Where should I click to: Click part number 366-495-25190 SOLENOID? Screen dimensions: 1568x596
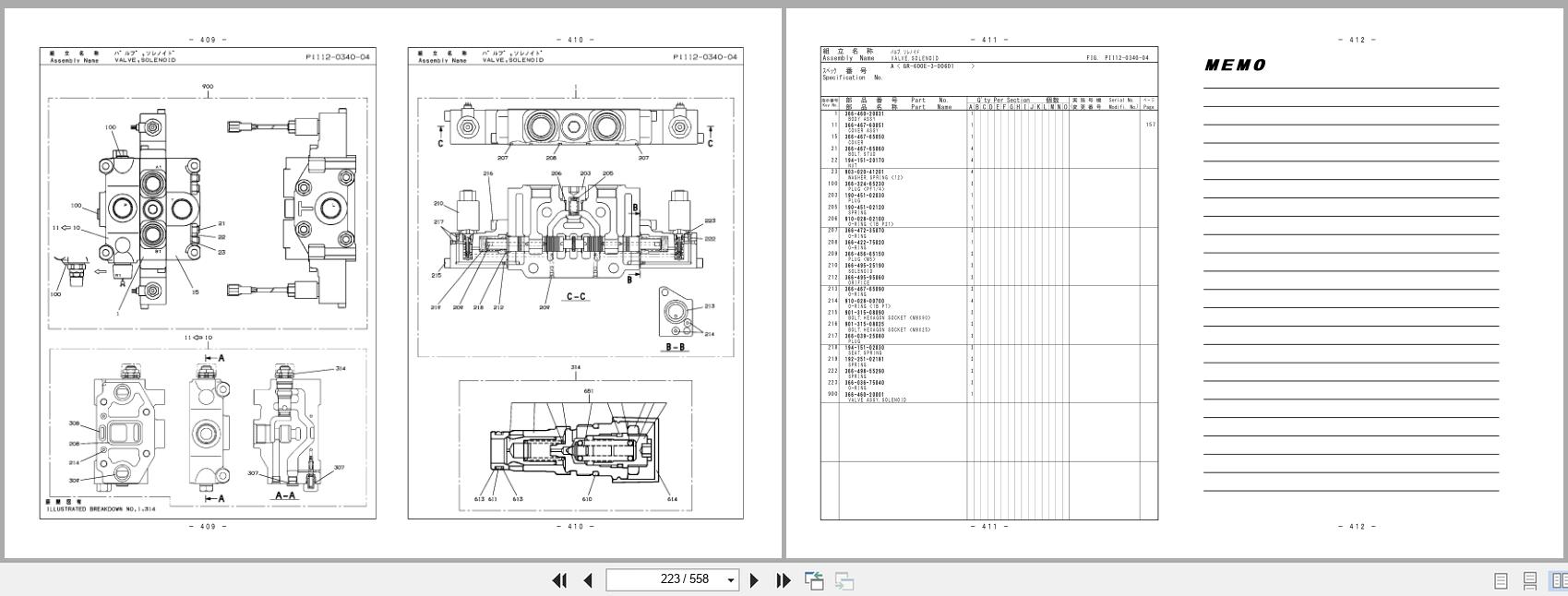864,268
